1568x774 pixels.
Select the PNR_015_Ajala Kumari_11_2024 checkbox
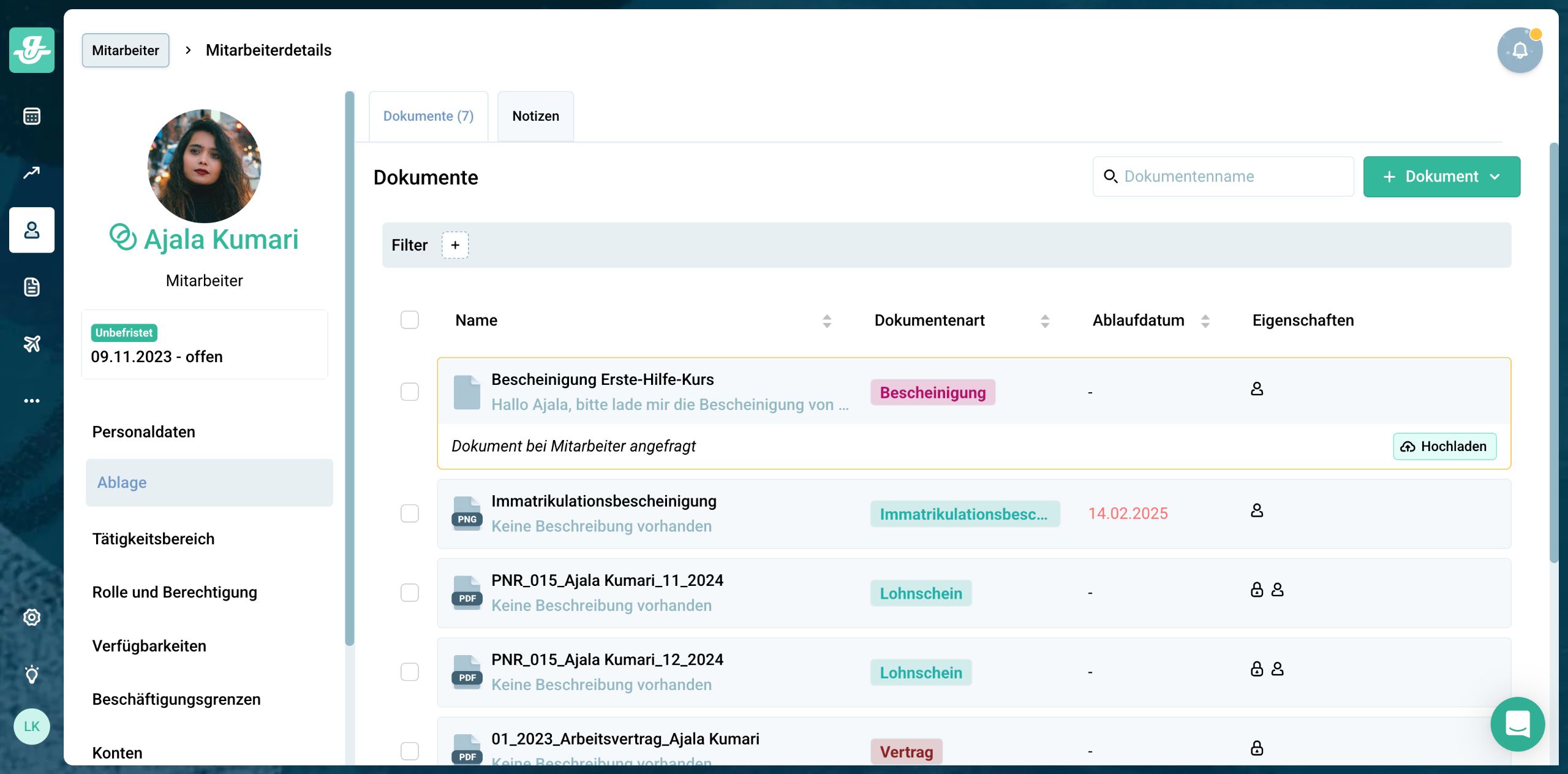pos(410,593)
